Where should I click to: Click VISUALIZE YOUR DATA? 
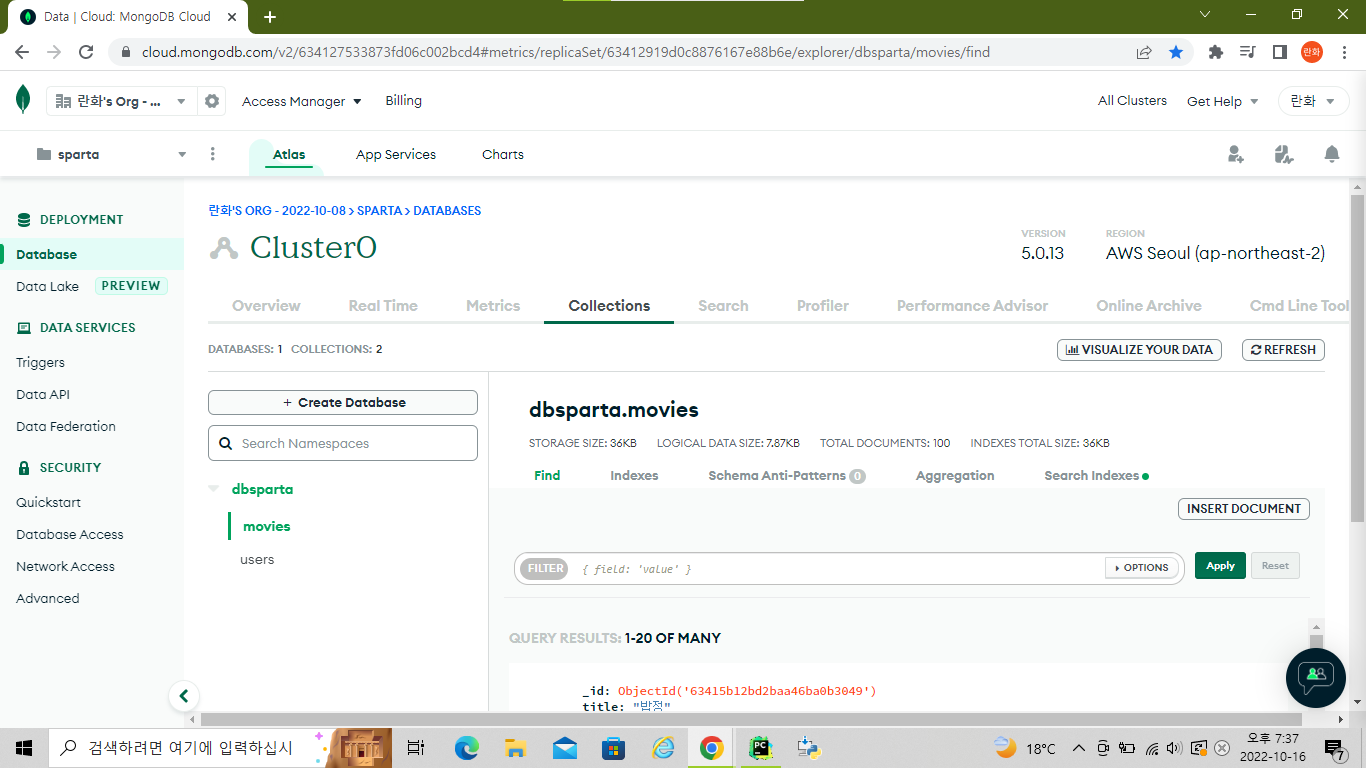click(1139, 350)
